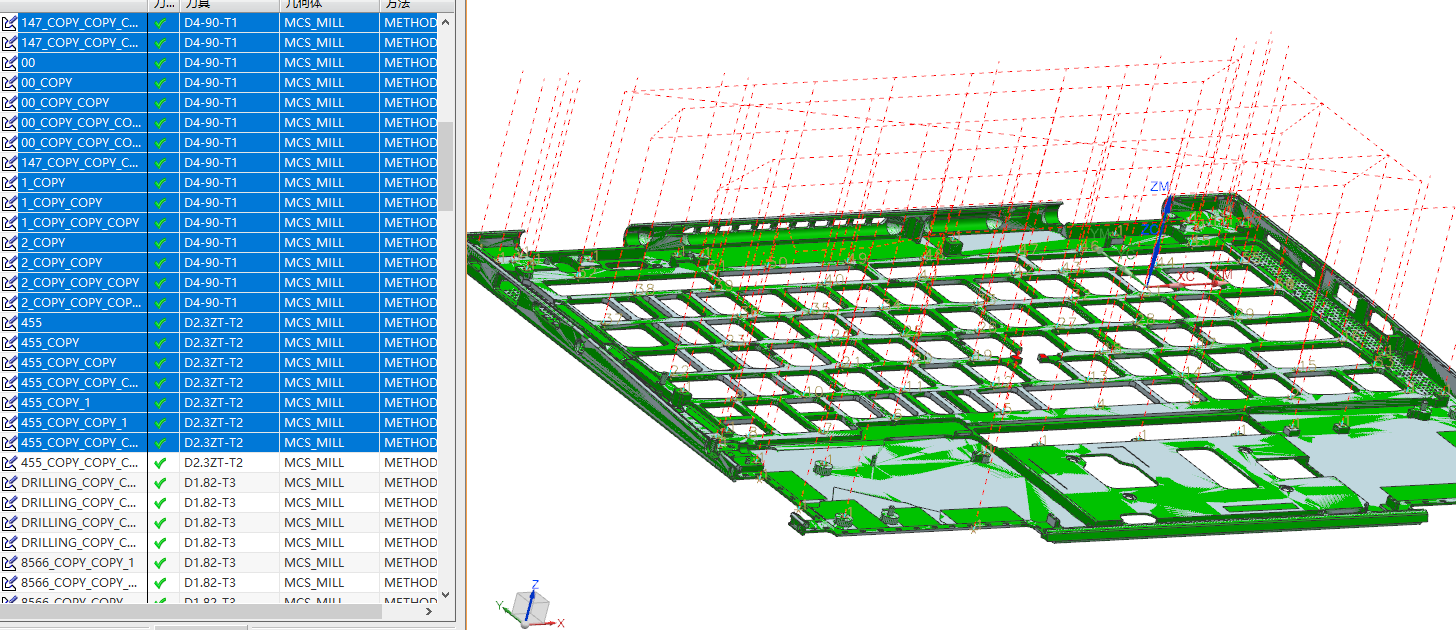Click the D4-90-T1 tool cell in the 2_COPY_COPY row
Screen dimensions: 1456x630
tap(229, 263)
